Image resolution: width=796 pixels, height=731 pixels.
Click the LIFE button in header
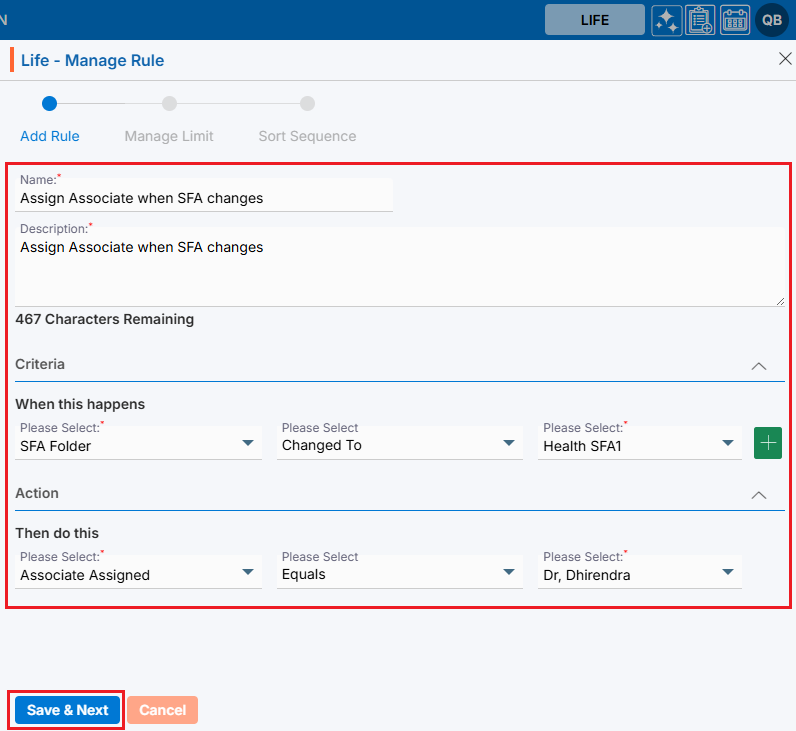pyautogui.click(x=594, y=20)
